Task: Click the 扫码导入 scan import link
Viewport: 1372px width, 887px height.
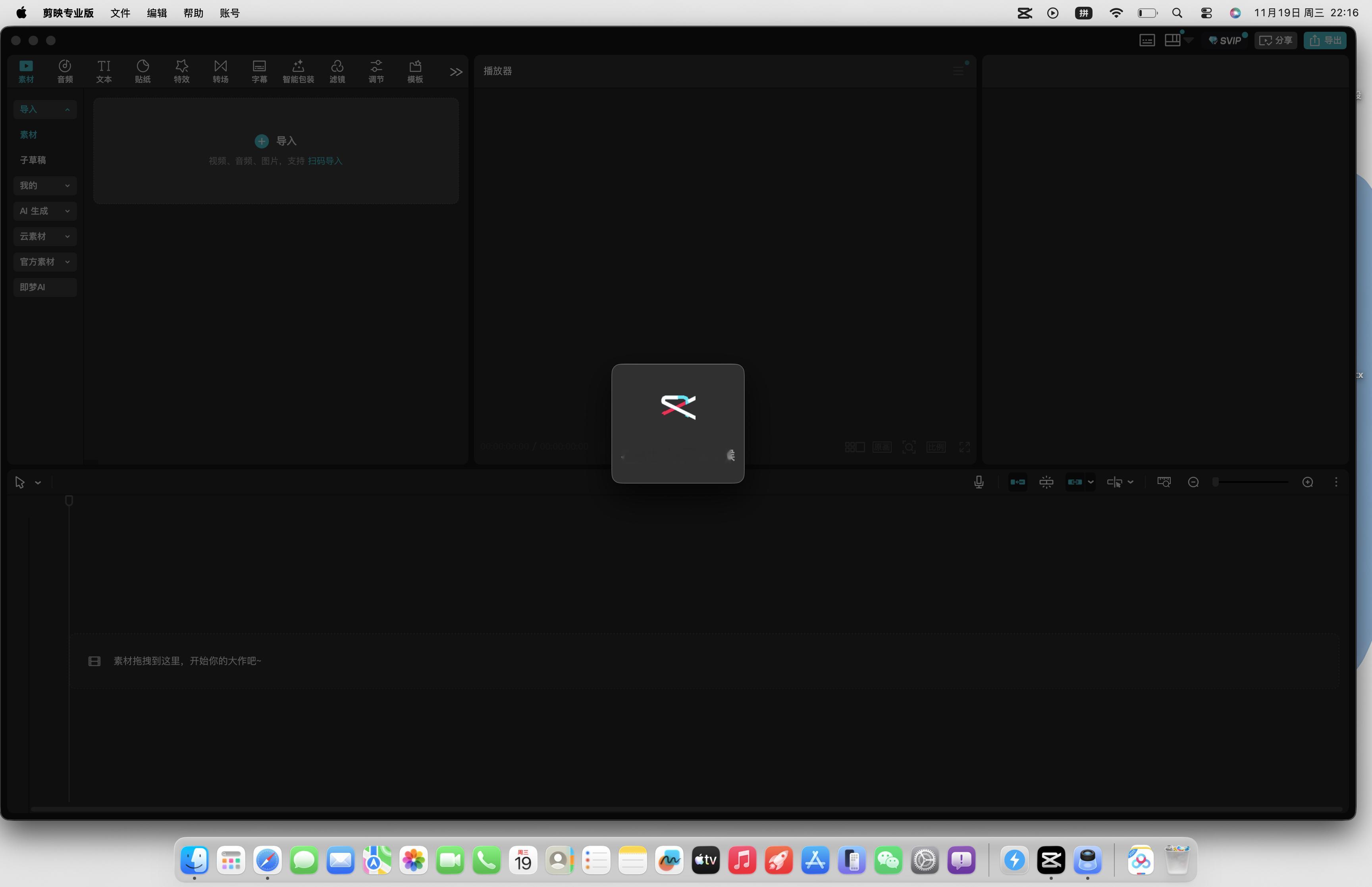Action: (325, 161)
